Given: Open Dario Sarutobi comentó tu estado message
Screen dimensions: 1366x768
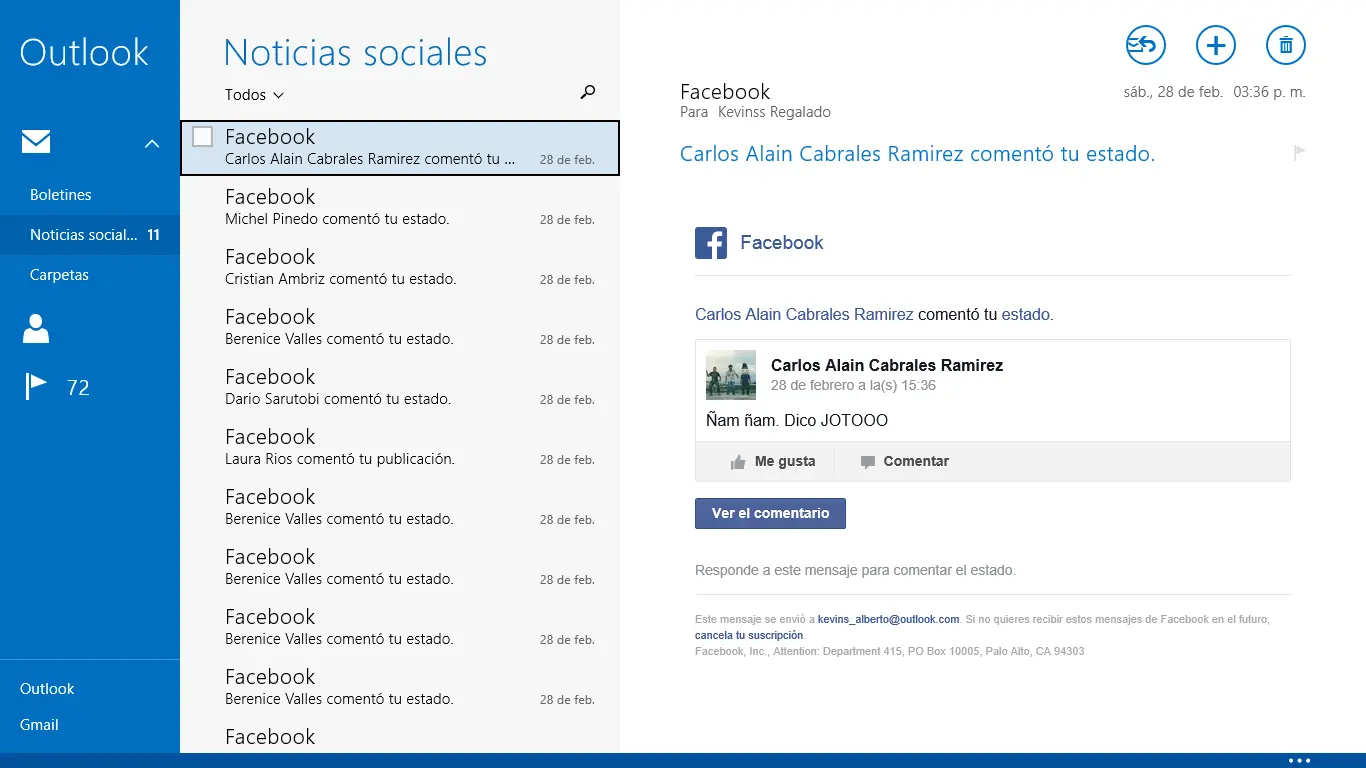Looking at the screenshot, I should tap(400, 387).
